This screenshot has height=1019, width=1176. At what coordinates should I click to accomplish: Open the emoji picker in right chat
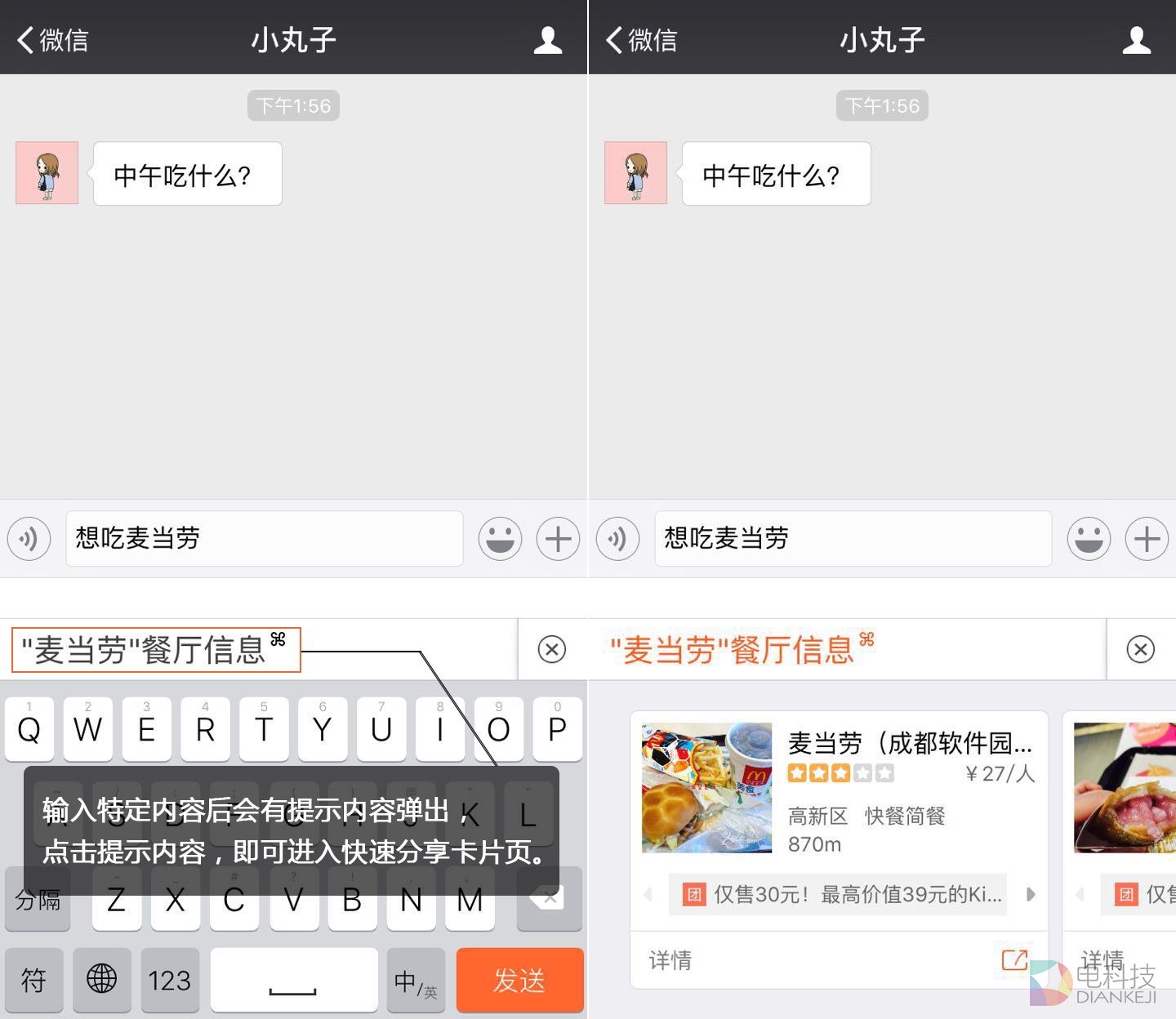pyautogui.click(x=1089, y=539)
